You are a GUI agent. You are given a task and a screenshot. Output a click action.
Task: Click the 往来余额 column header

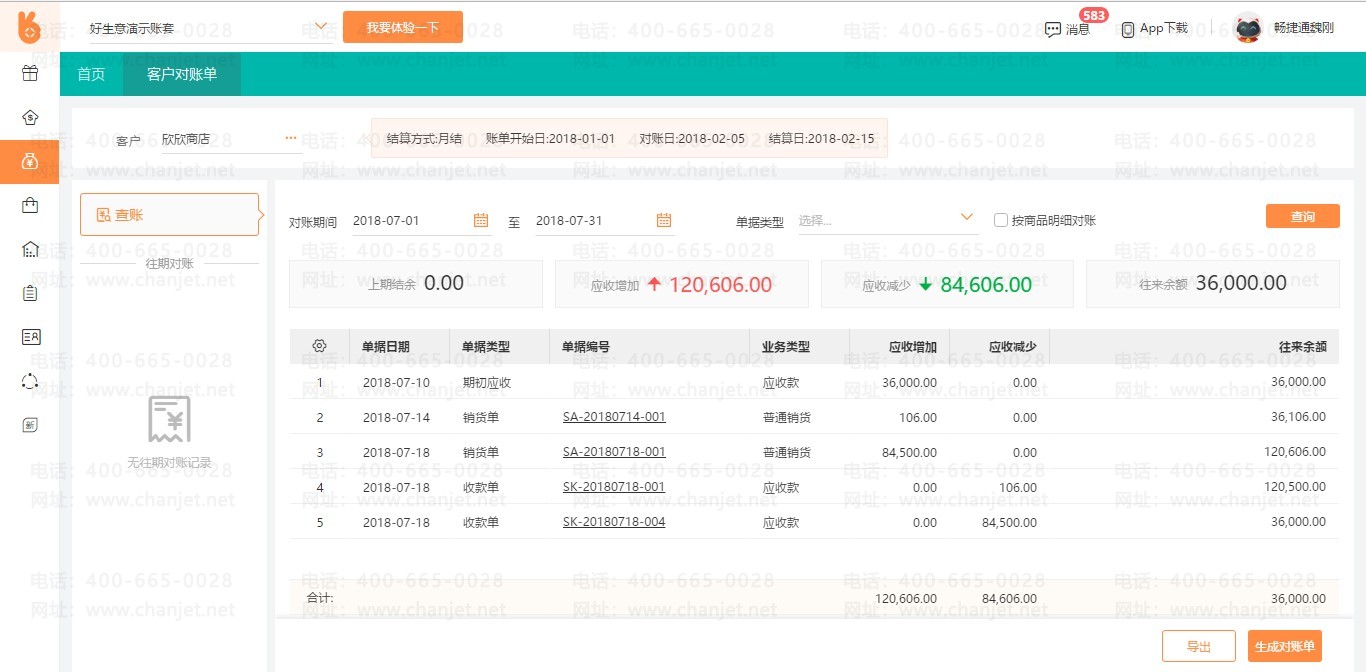click(1303, 347)
